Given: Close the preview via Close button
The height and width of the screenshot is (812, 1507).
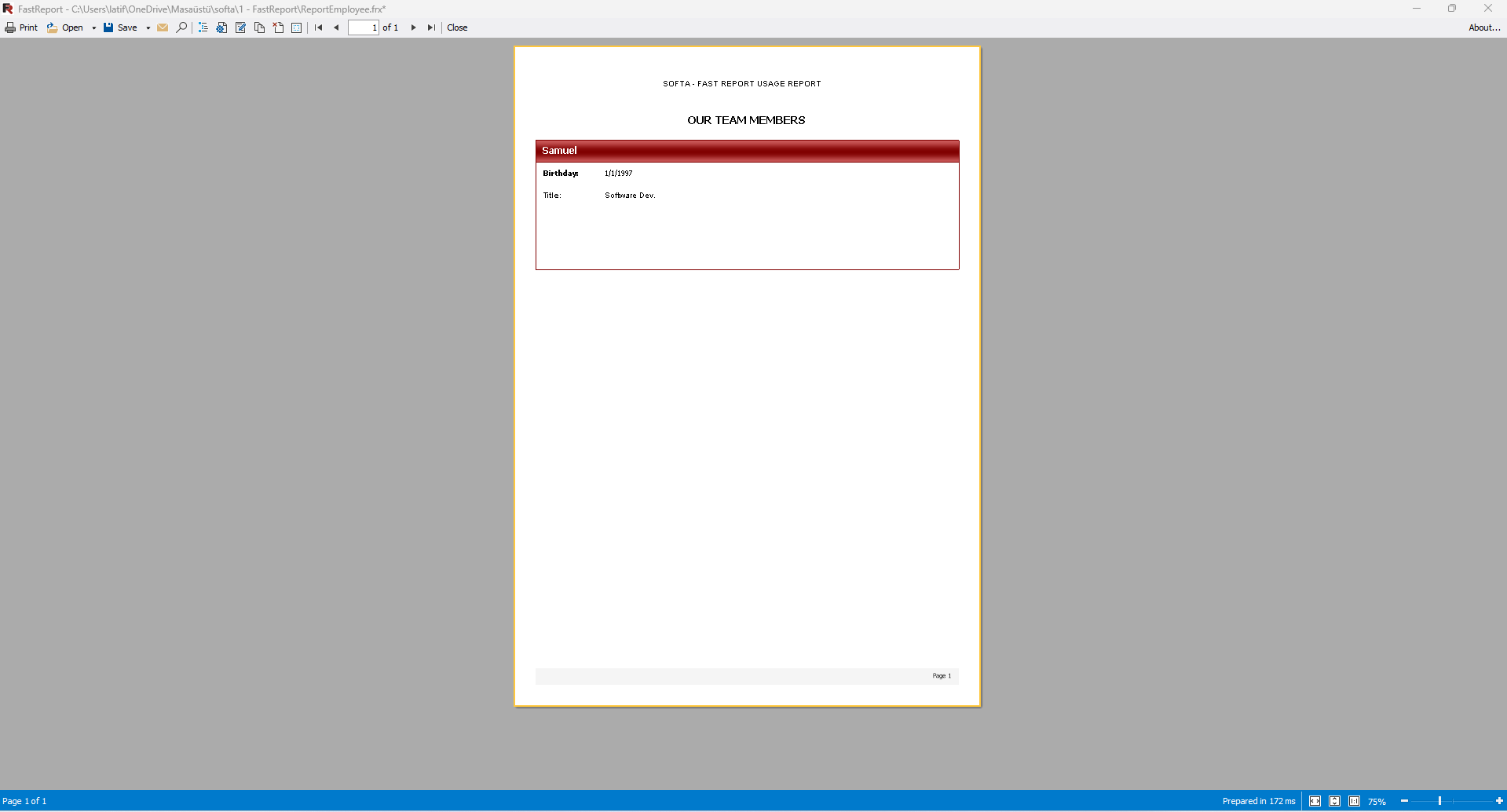Looking at the screenshot, I should pos(457,27).
